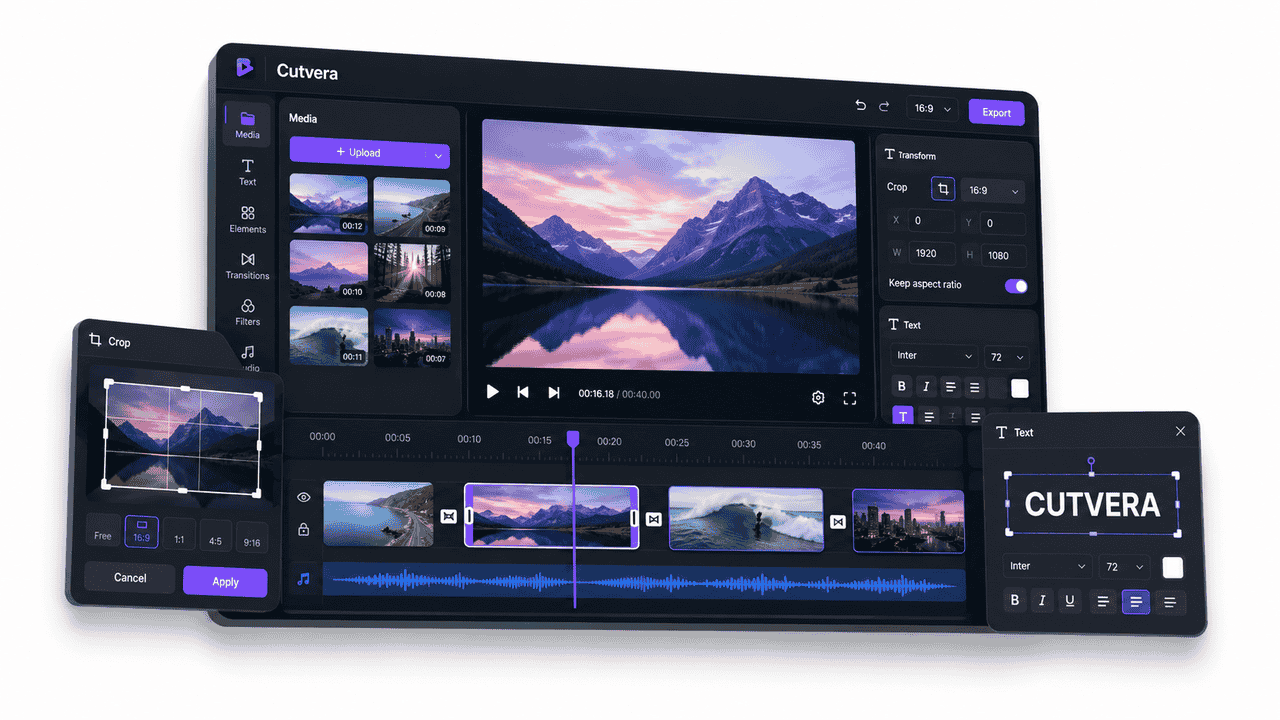Select the highlighted mountain lake clip on timeline
Screen dimensions: 1280x720
[x=551, y=516]
